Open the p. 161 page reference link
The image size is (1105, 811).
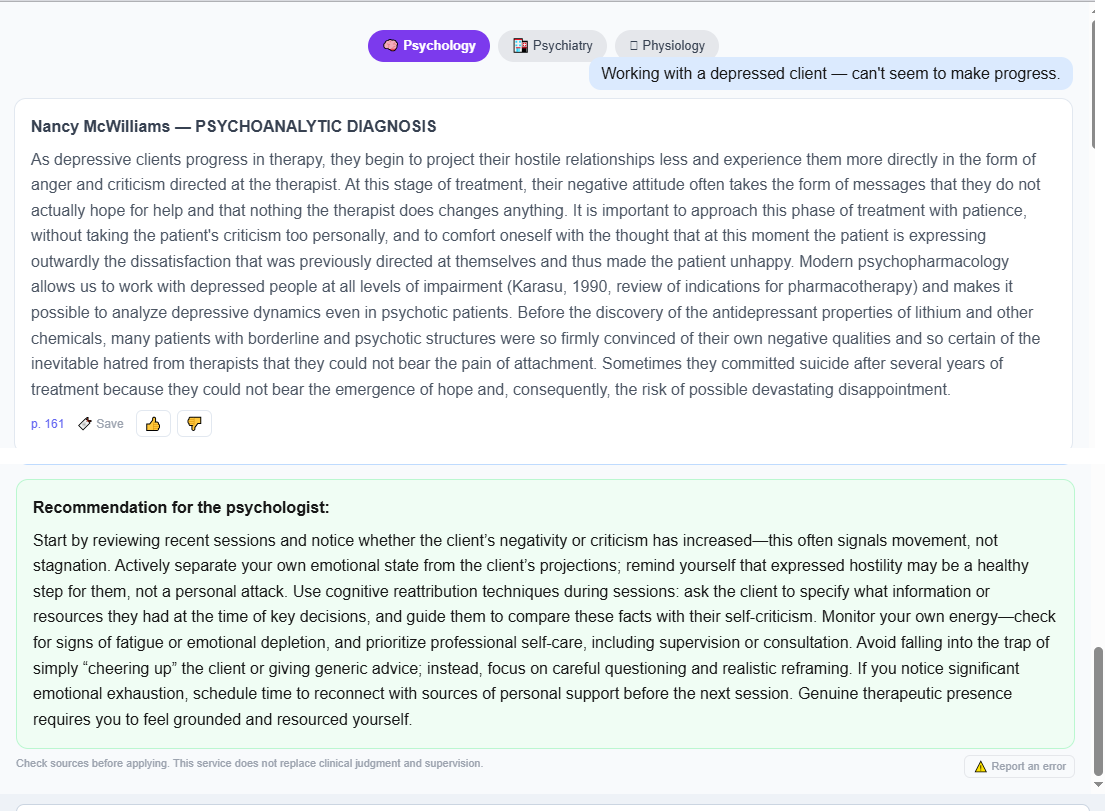click(x=47, y=424)
